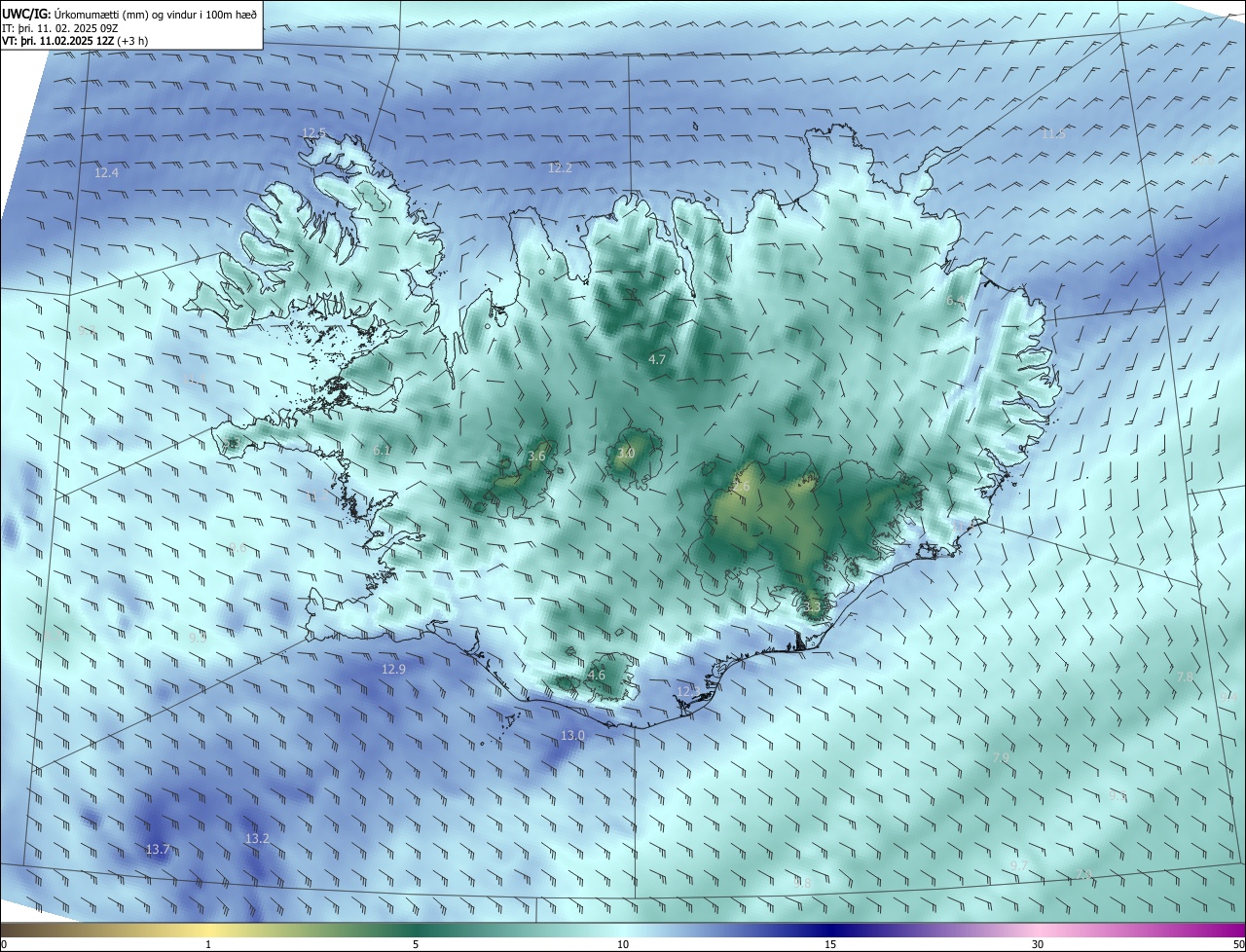
Task: Click the 'VT: þri. 11.02.2025 12Z (+3 h)' line
Action: (75, 42)
